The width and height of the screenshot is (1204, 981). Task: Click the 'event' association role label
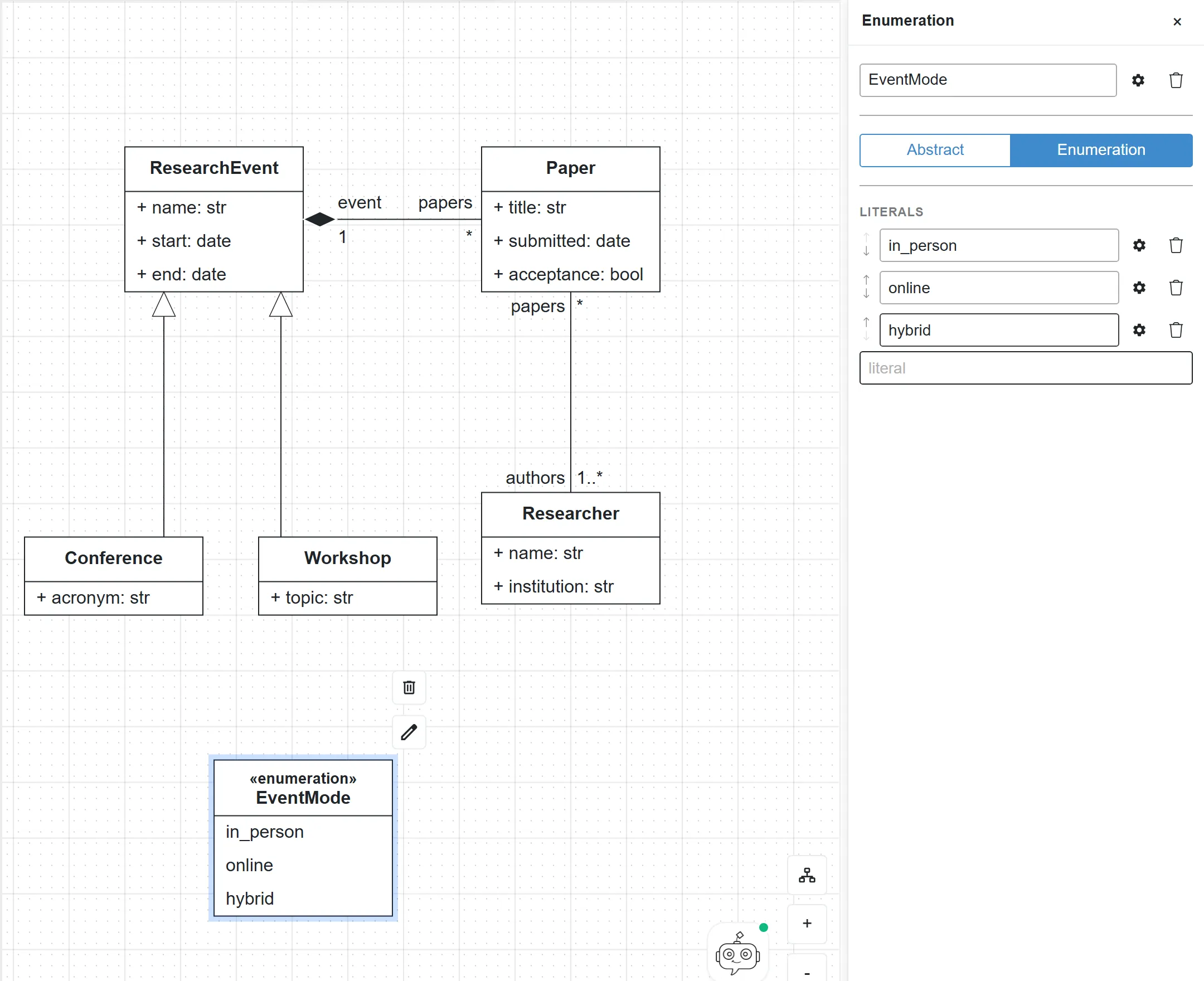(360, 202)
